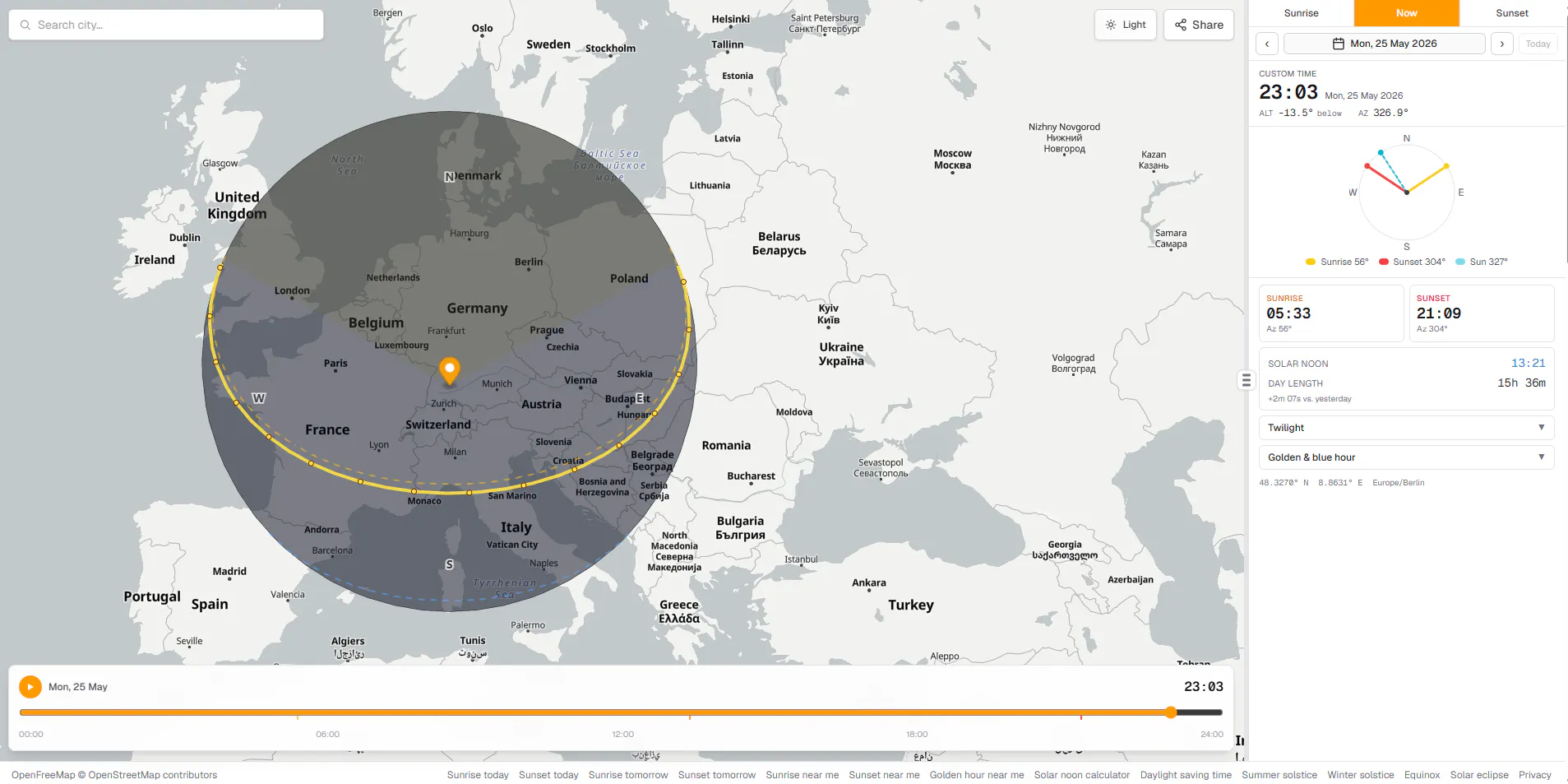Click the Europe/Berlin timezone label
1568x784 pixels.
[1399, 483]
